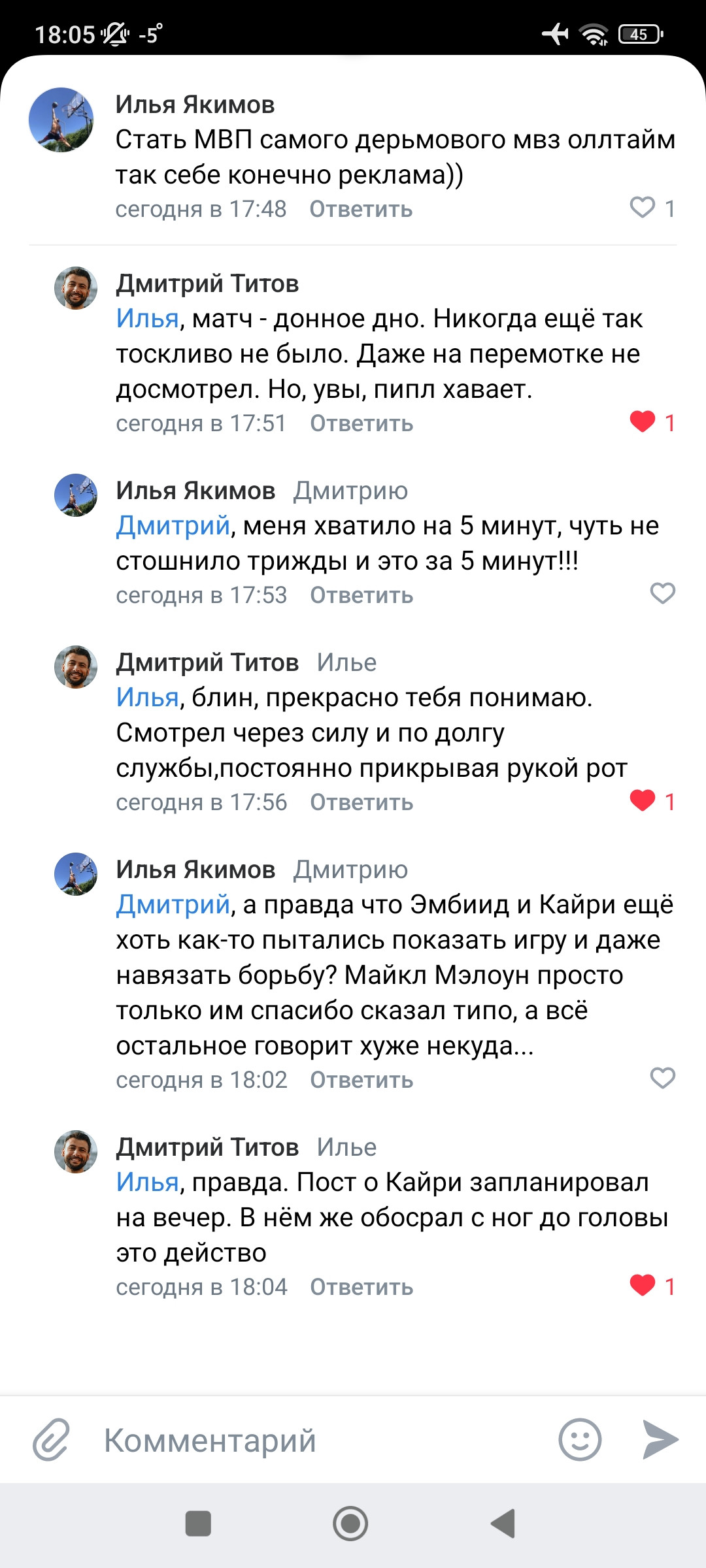Screen dimensions: 706x1568
Task: Tap the Android back navigation triangle
Action: click(503, 1524)
